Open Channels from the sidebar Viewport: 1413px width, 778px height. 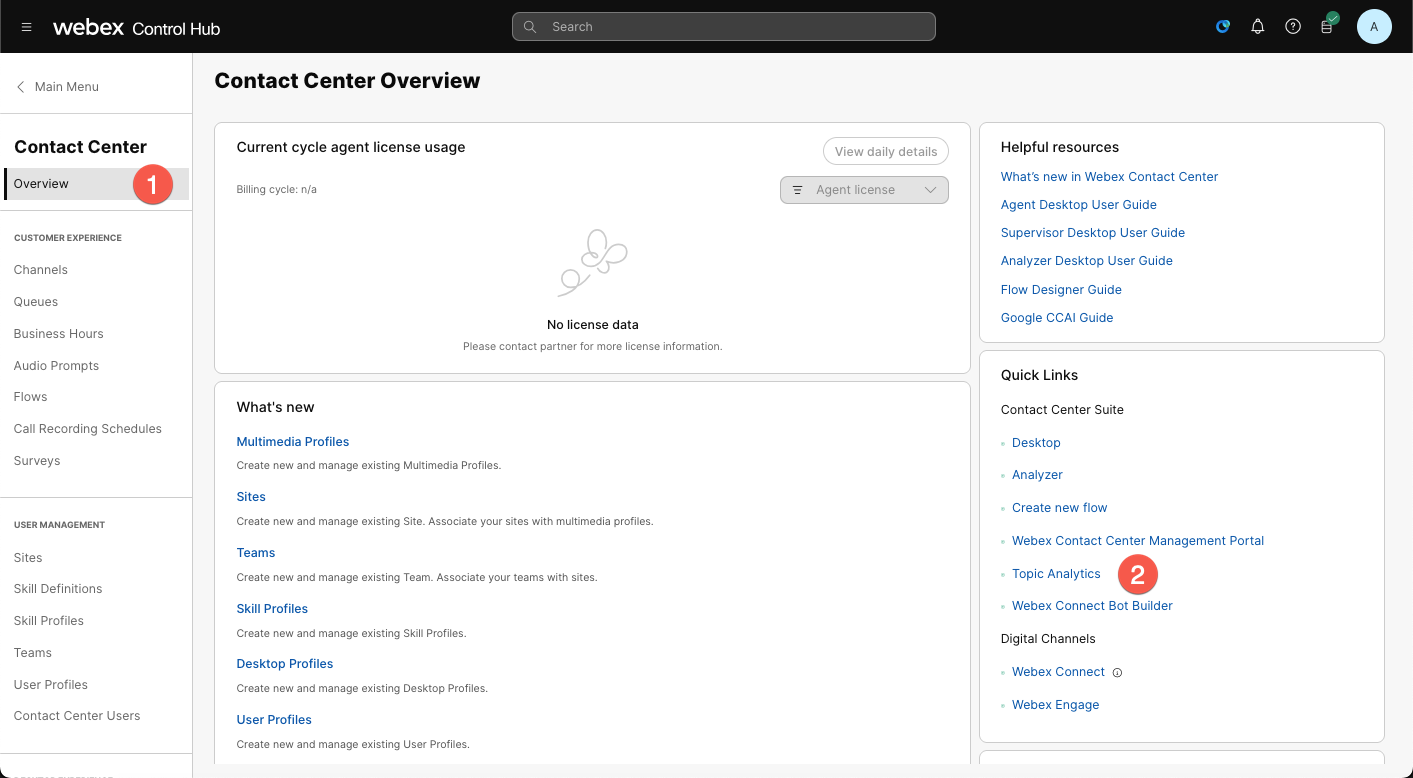click(41, 270)
